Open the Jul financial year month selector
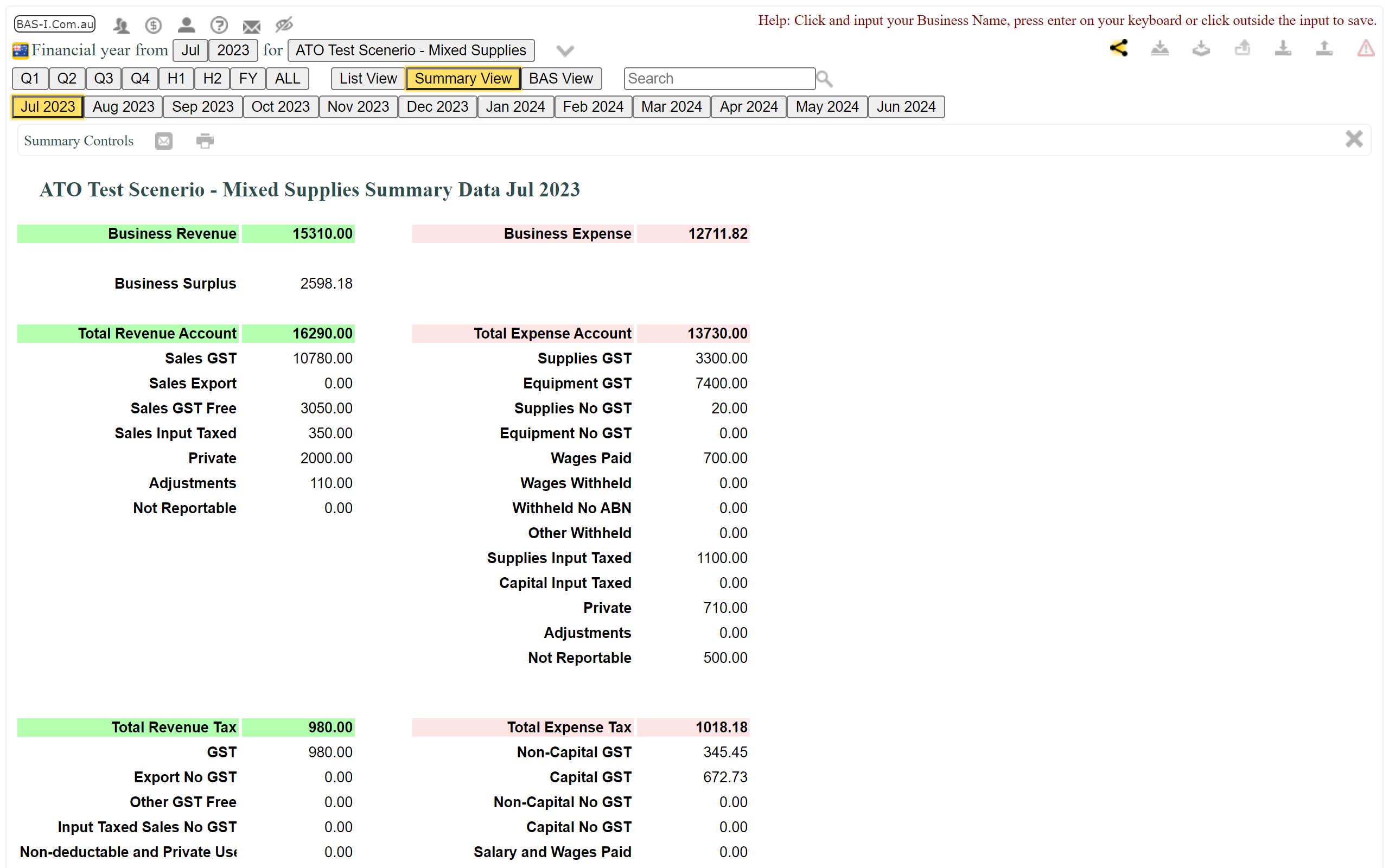Viewport: 1389px width, 868px height. 190,50
